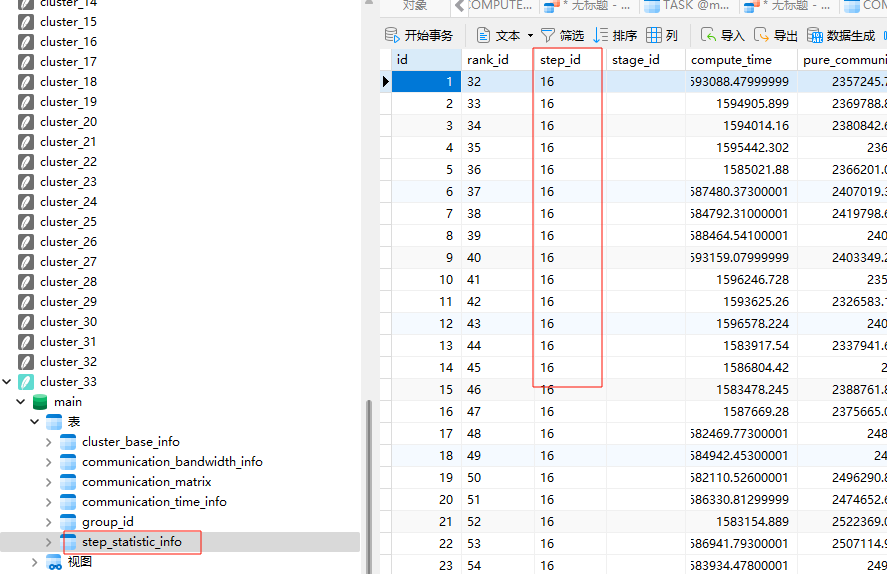Click the main database icon
This screenshot has height=574, width=887.
40,402
